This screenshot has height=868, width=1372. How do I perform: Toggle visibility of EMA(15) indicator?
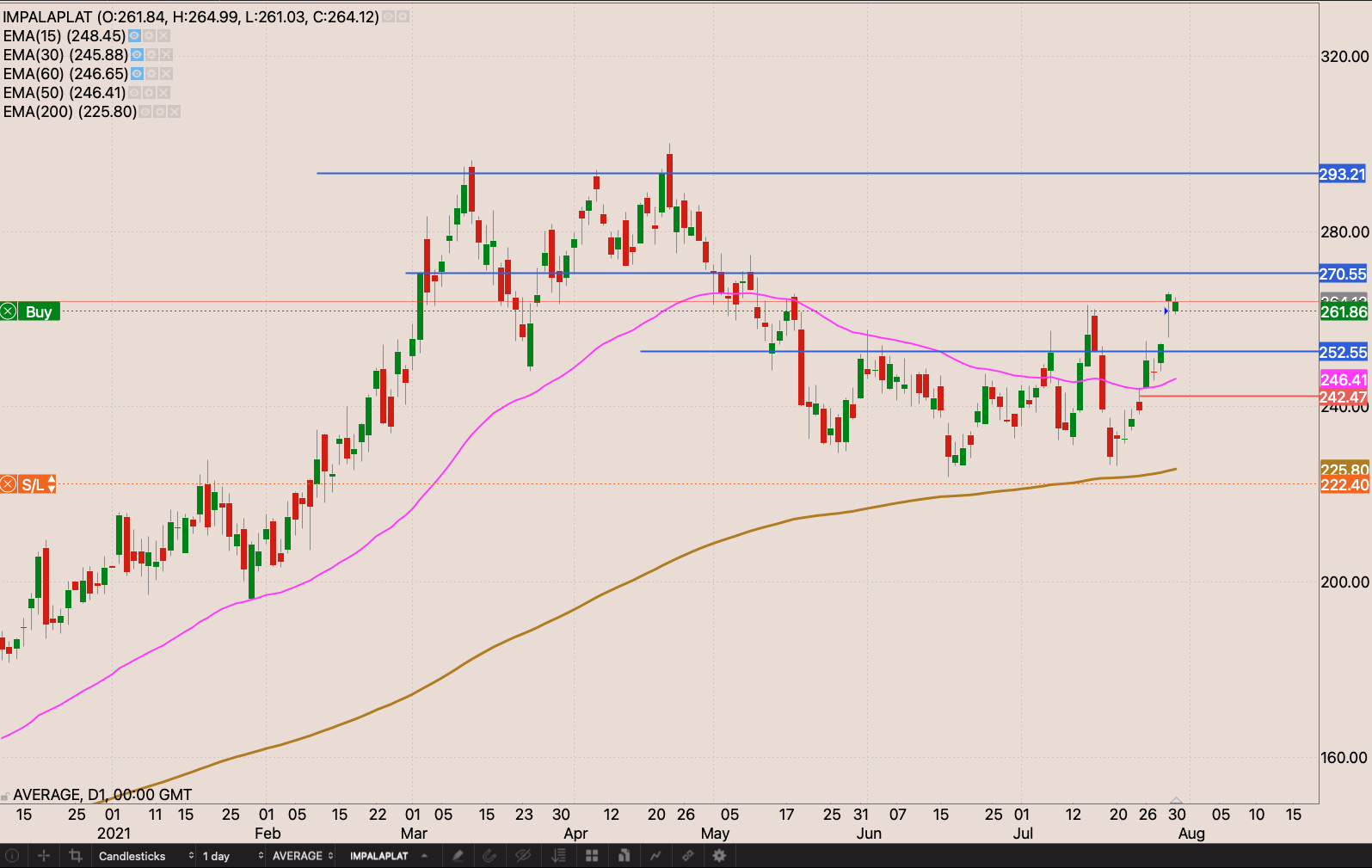point(135,36)
